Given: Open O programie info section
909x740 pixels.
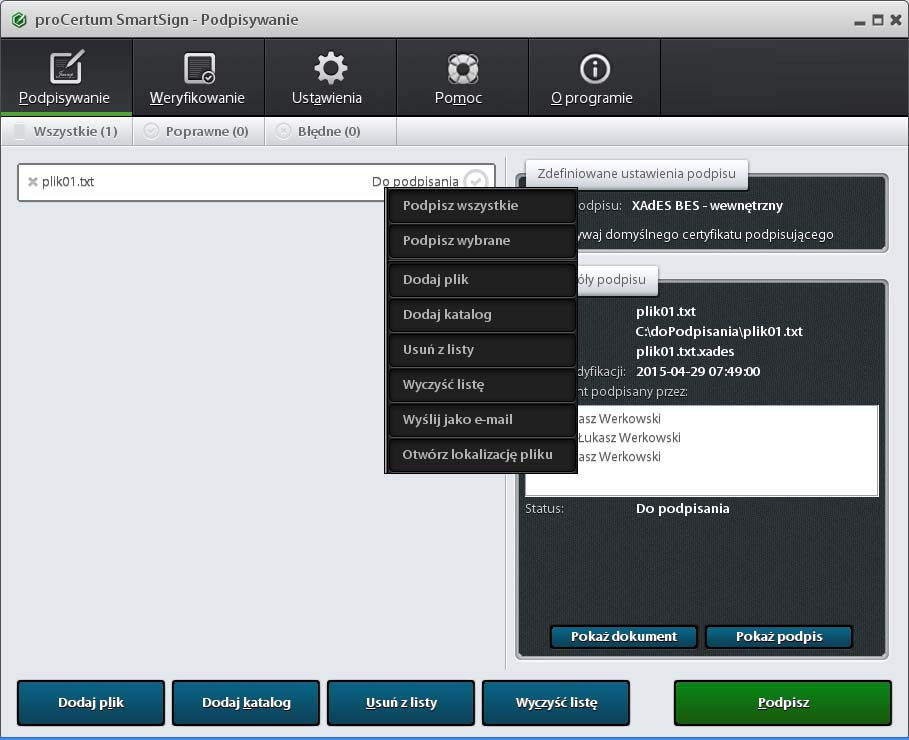Looking at the screenshot, I should [594, 77].
